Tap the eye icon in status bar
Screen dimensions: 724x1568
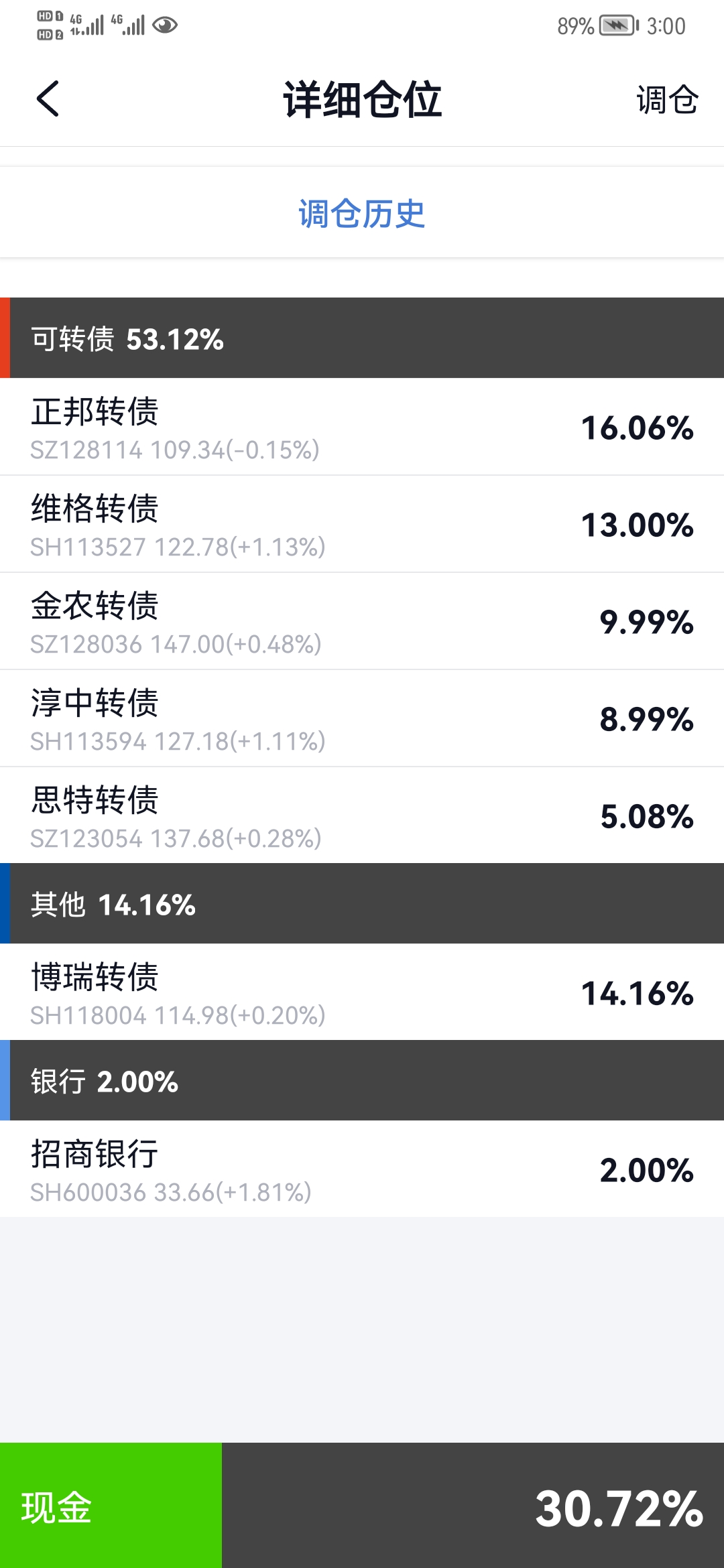click(165, 25)
